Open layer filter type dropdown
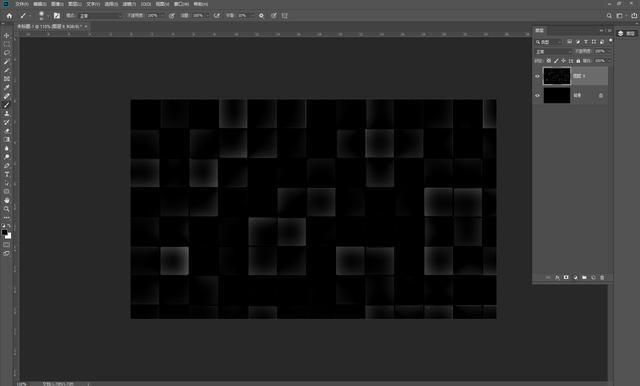Viewport: 640px width, 386px height. [549, 42]
